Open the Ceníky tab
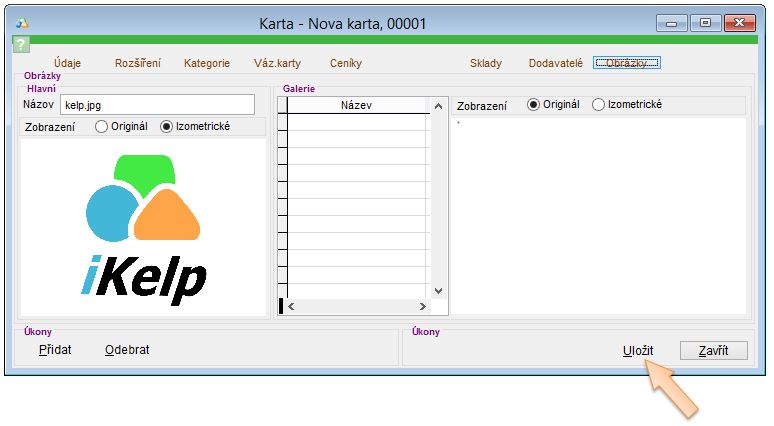774x426 pixels. (x=345, y=63)
